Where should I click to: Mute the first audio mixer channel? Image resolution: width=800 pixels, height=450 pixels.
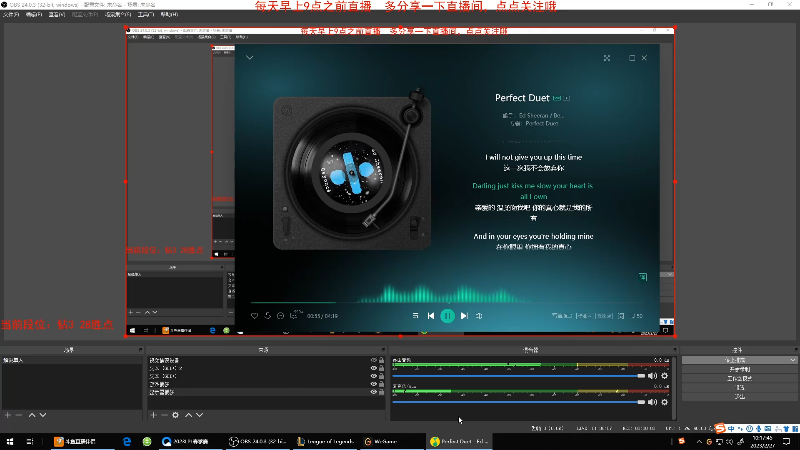tap(653, 375)
